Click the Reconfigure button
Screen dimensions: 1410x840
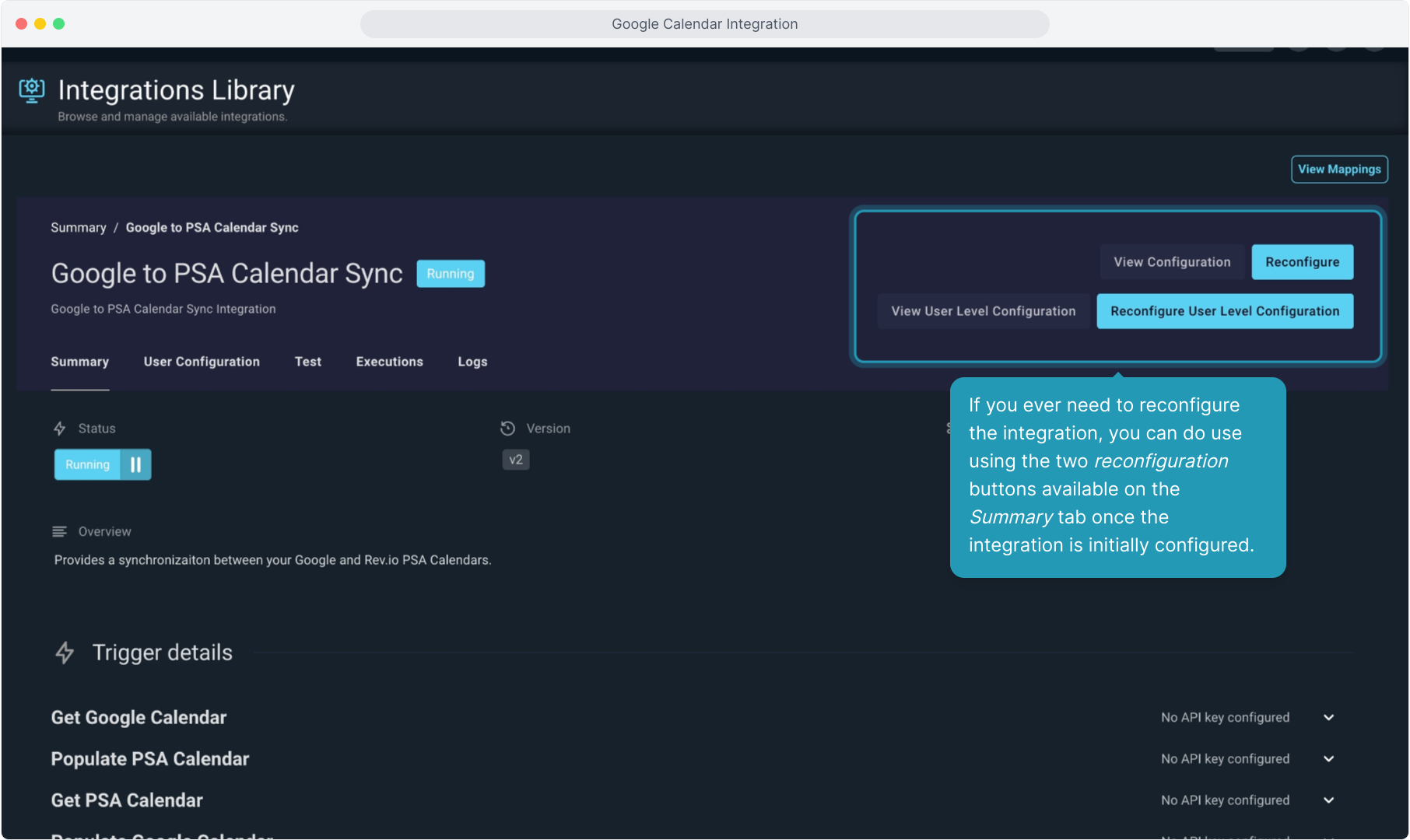(x=1302, y=262)
